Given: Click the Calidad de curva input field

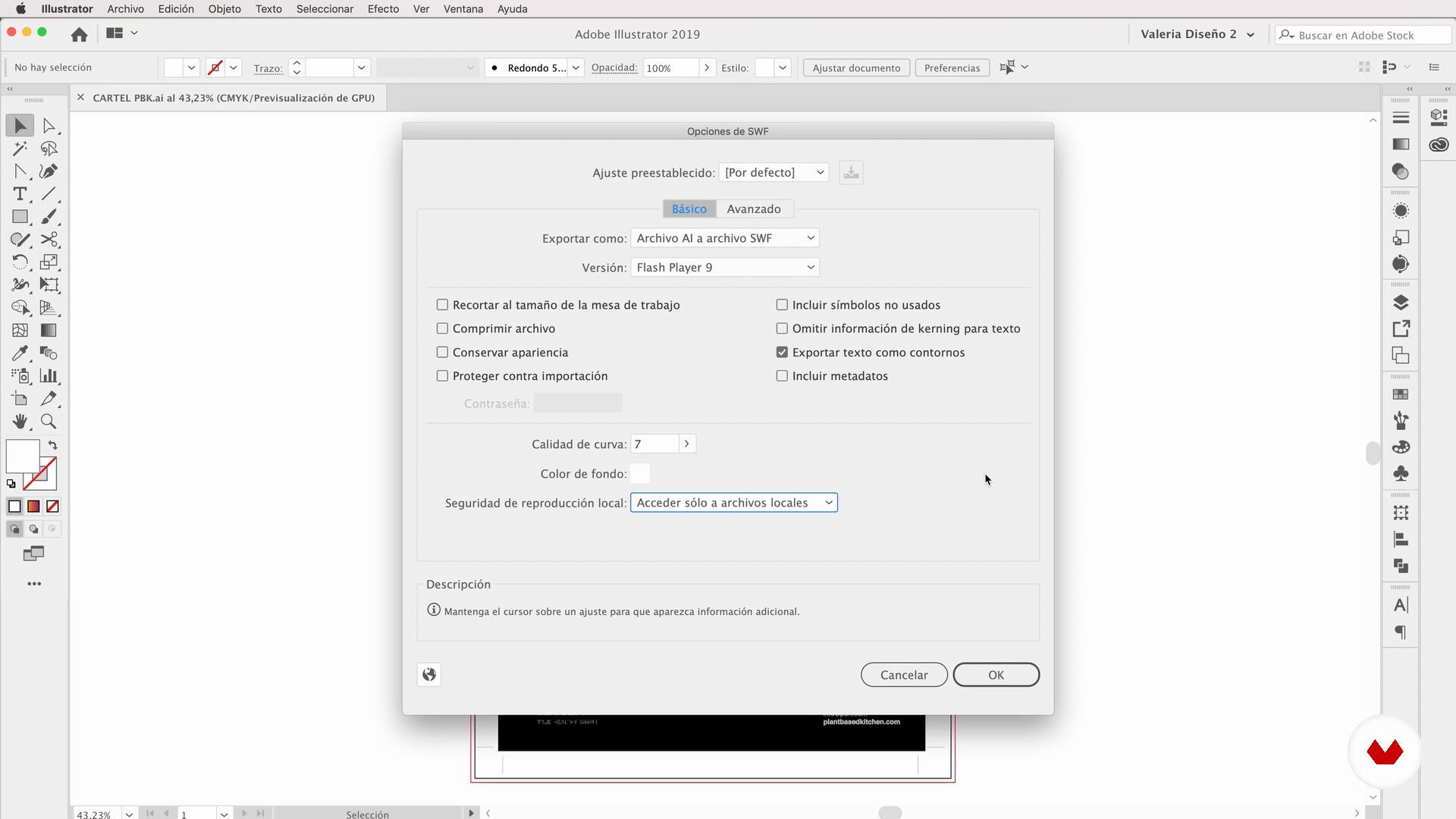Looking at the screenshot, I should (x=655, y=444).
